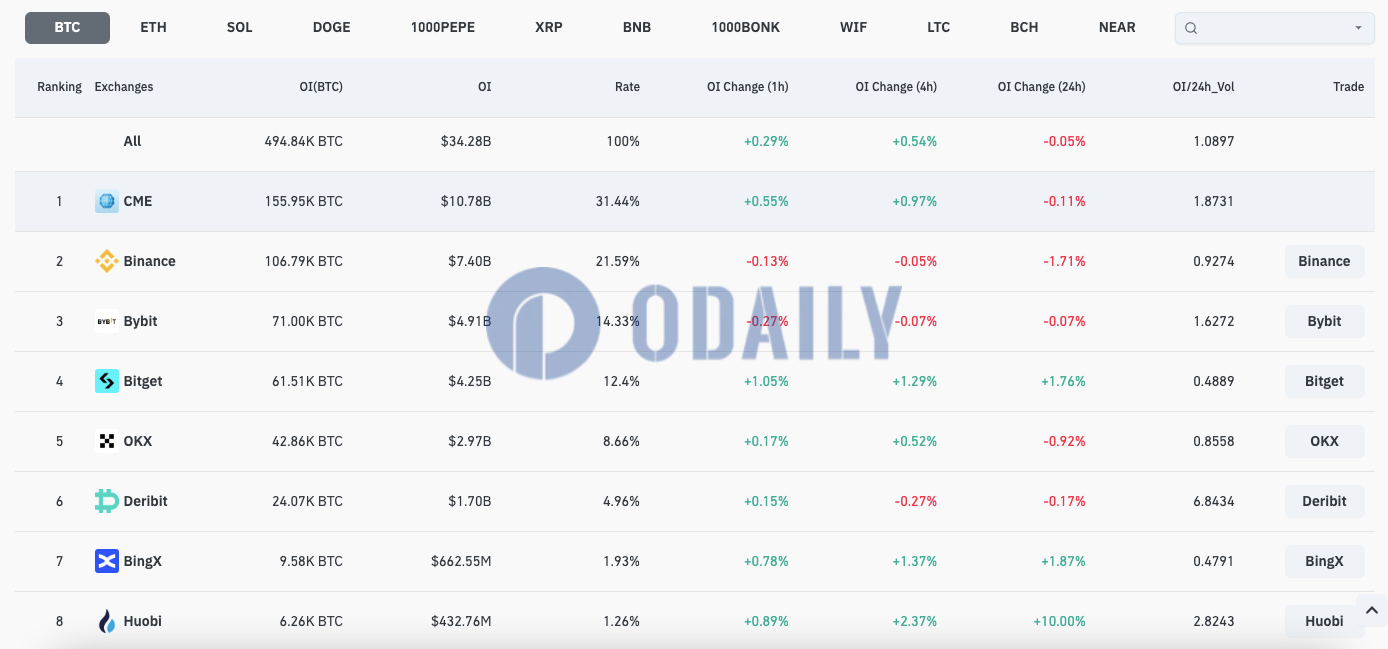Click the OI Change (24h) column header

[1041, 87]
